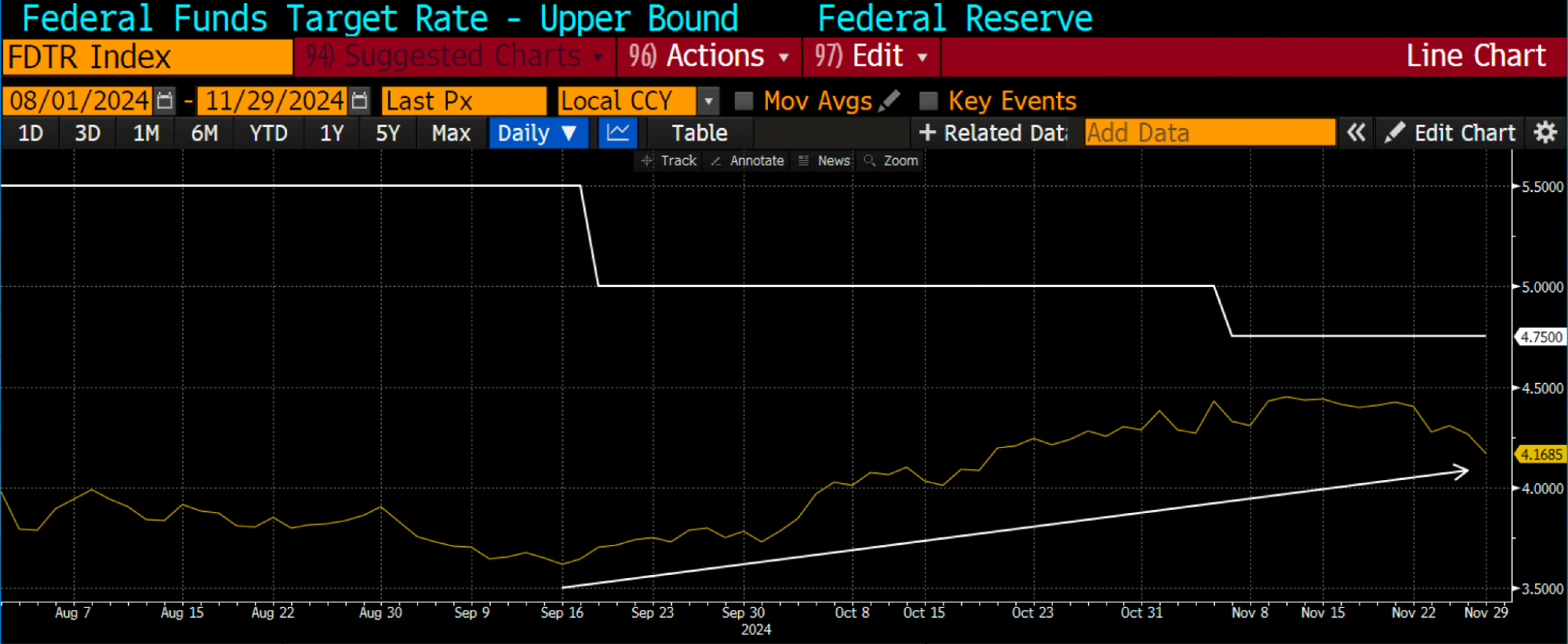
Task: Select the 5Y range tab
Action: click(387, 133)
